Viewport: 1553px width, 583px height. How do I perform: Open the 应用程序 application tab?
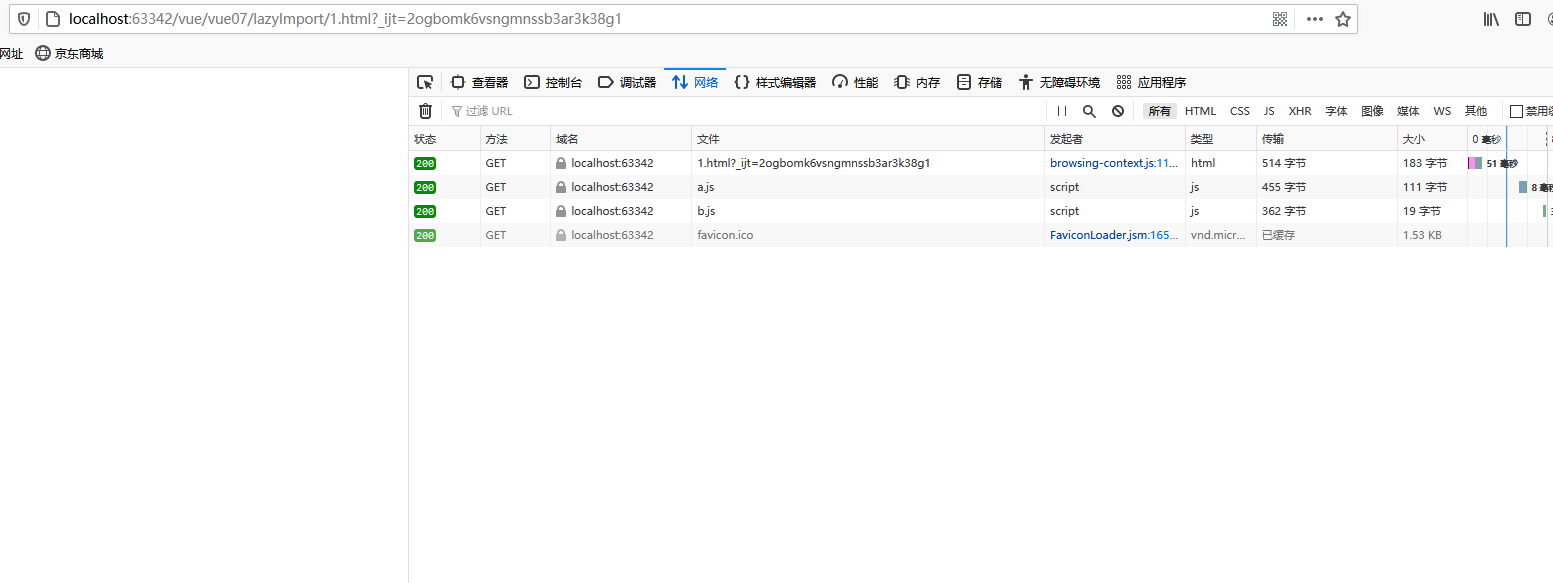pos(1151,82)
